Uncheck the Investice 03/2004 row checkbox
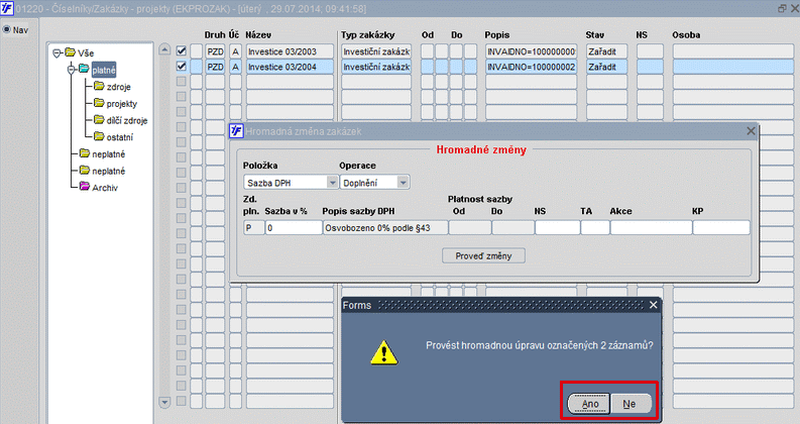The width and height of the screenshot is (800, 424). tap(181, 66)
